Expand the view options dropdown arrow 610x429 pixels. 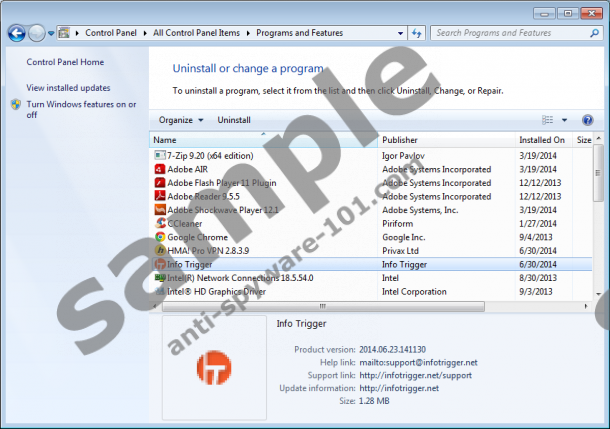coord(564,120)
